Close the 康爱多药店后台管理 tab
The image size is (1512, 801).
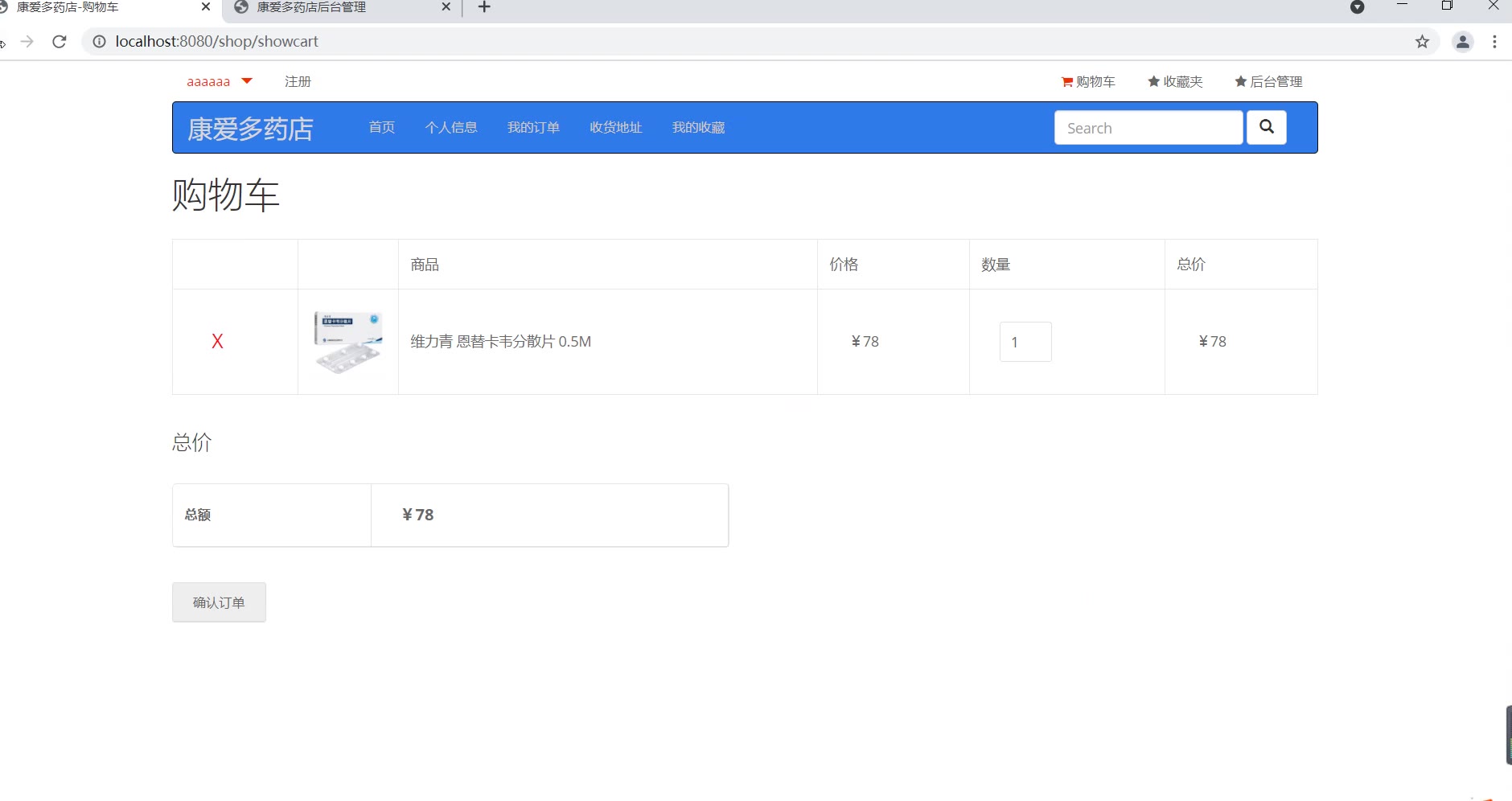coord(446,6)
